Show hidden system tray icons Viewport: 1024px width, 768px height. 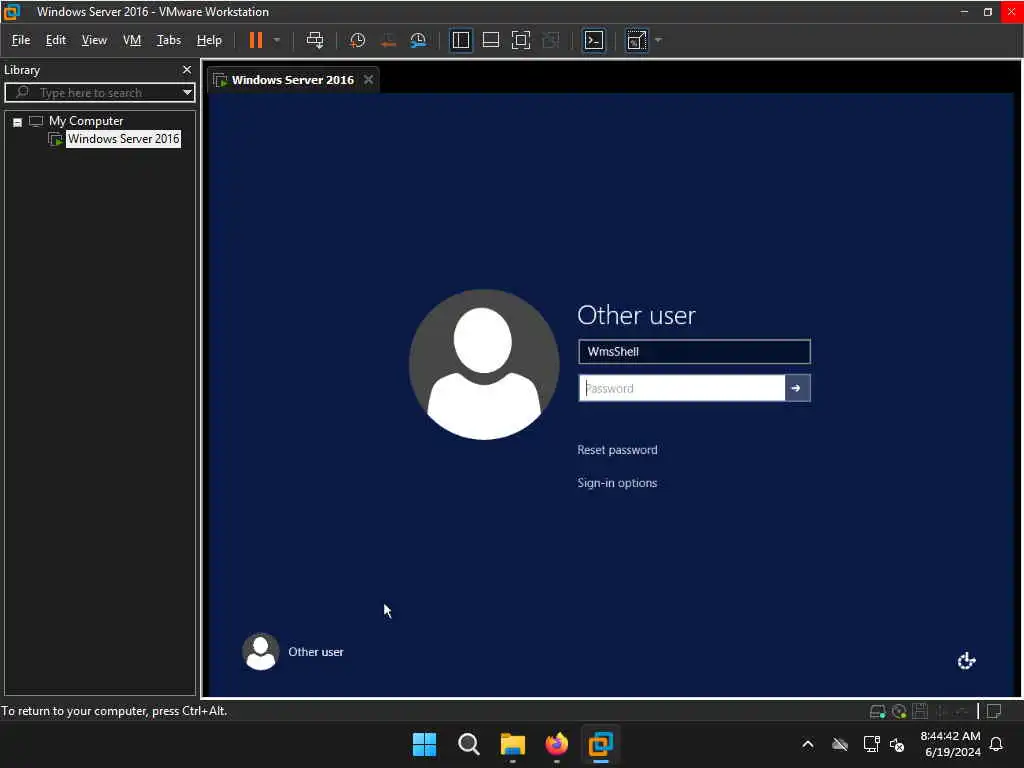click(808, 744)
